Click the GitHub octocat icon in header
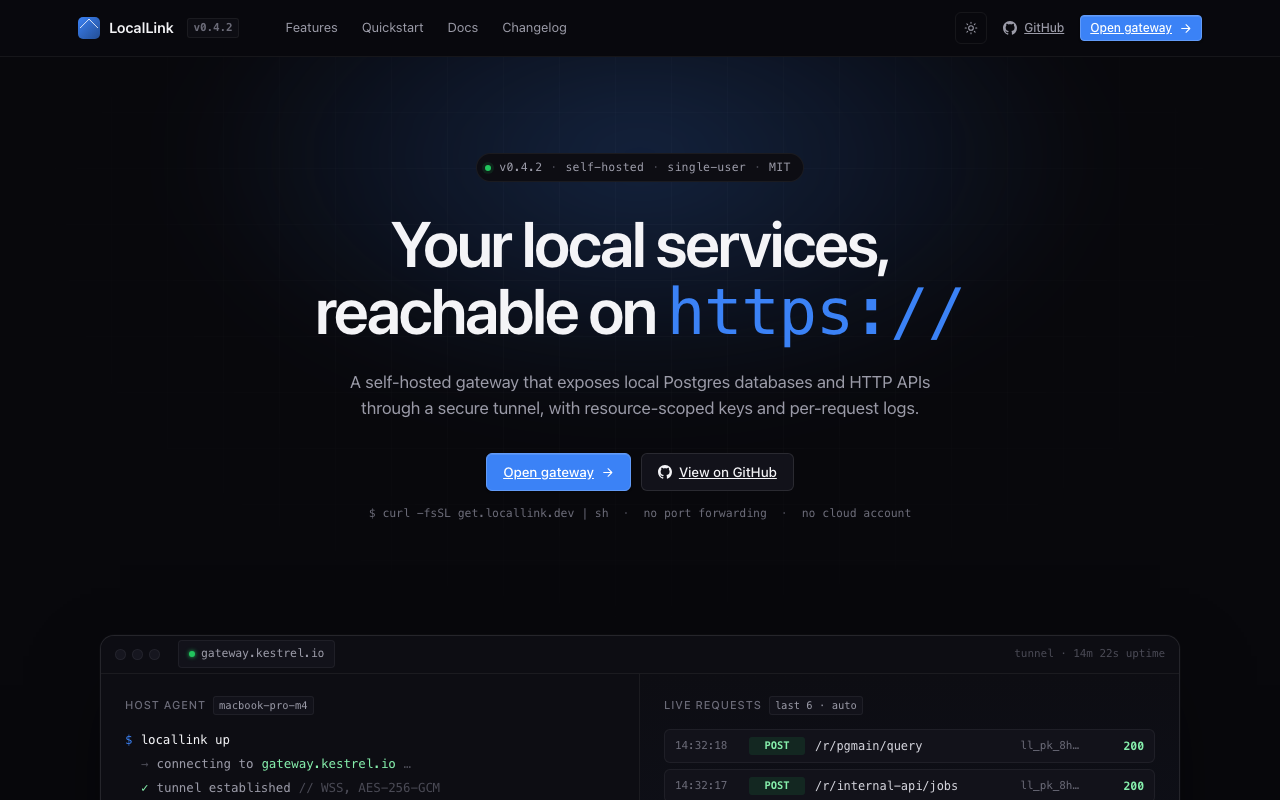 [1010, 28]
